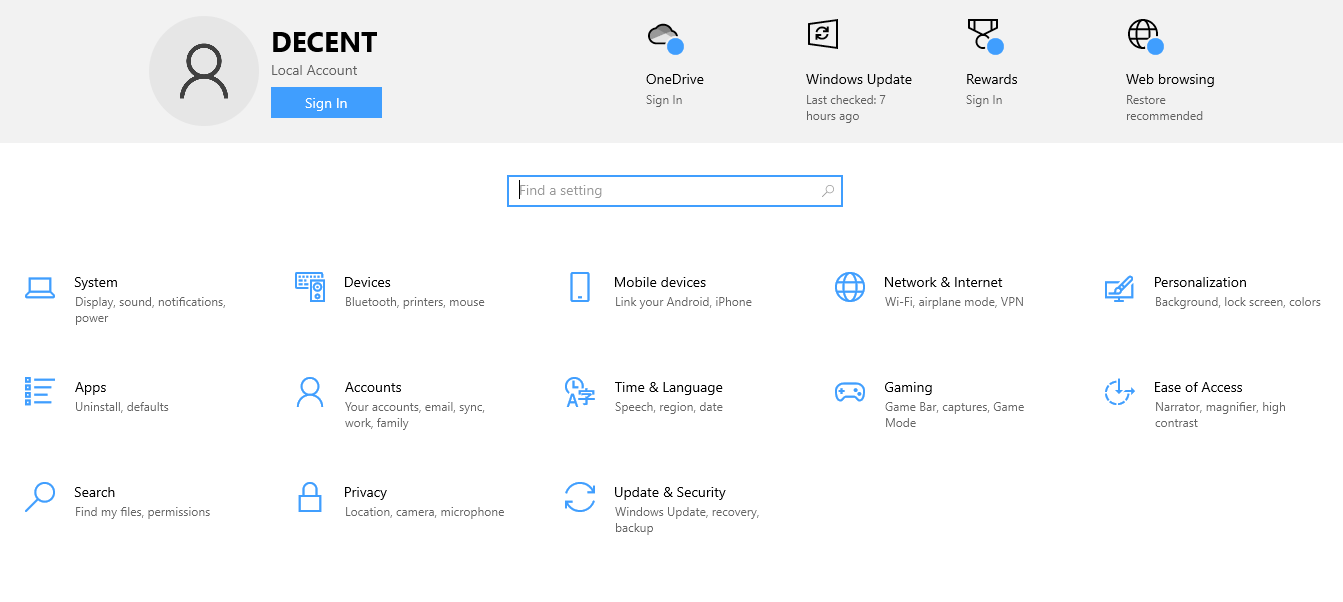
Task: Click the OneDrive cloud icon
Action: tap(665, 38)
